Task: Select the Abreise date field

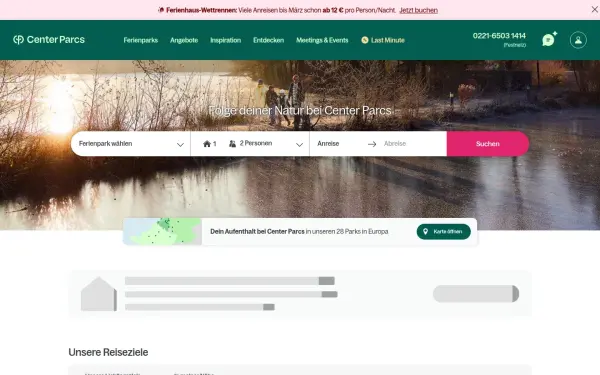Action: 395,143
